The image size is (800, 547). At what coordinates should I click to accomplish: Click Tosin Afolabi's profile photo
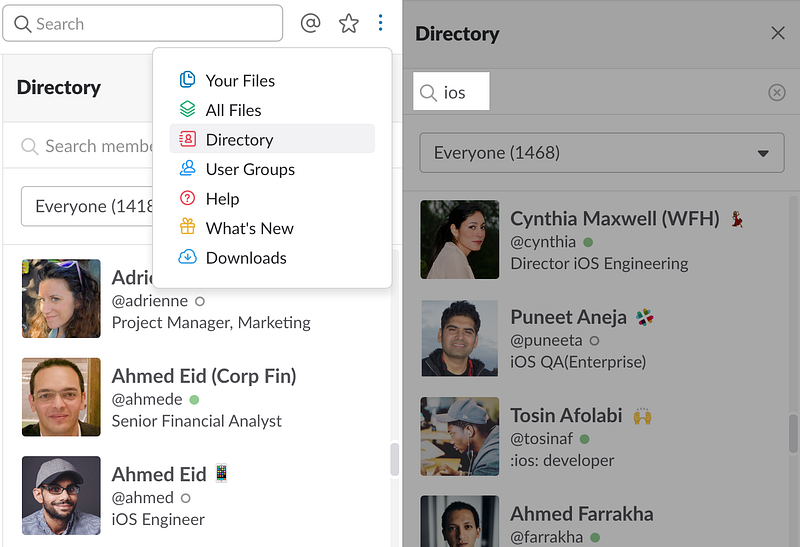coord(460,436)
